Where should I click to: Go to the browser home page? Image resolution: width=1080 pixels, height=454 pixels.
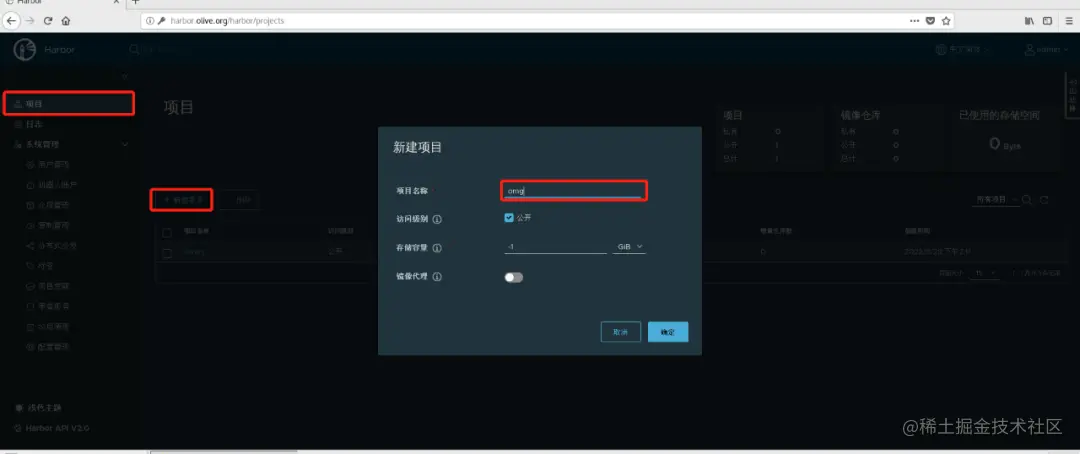click(x=66, y=21)
